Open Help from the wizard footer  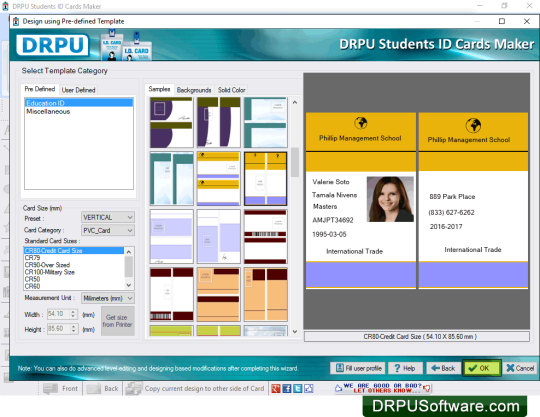point(406,368)
